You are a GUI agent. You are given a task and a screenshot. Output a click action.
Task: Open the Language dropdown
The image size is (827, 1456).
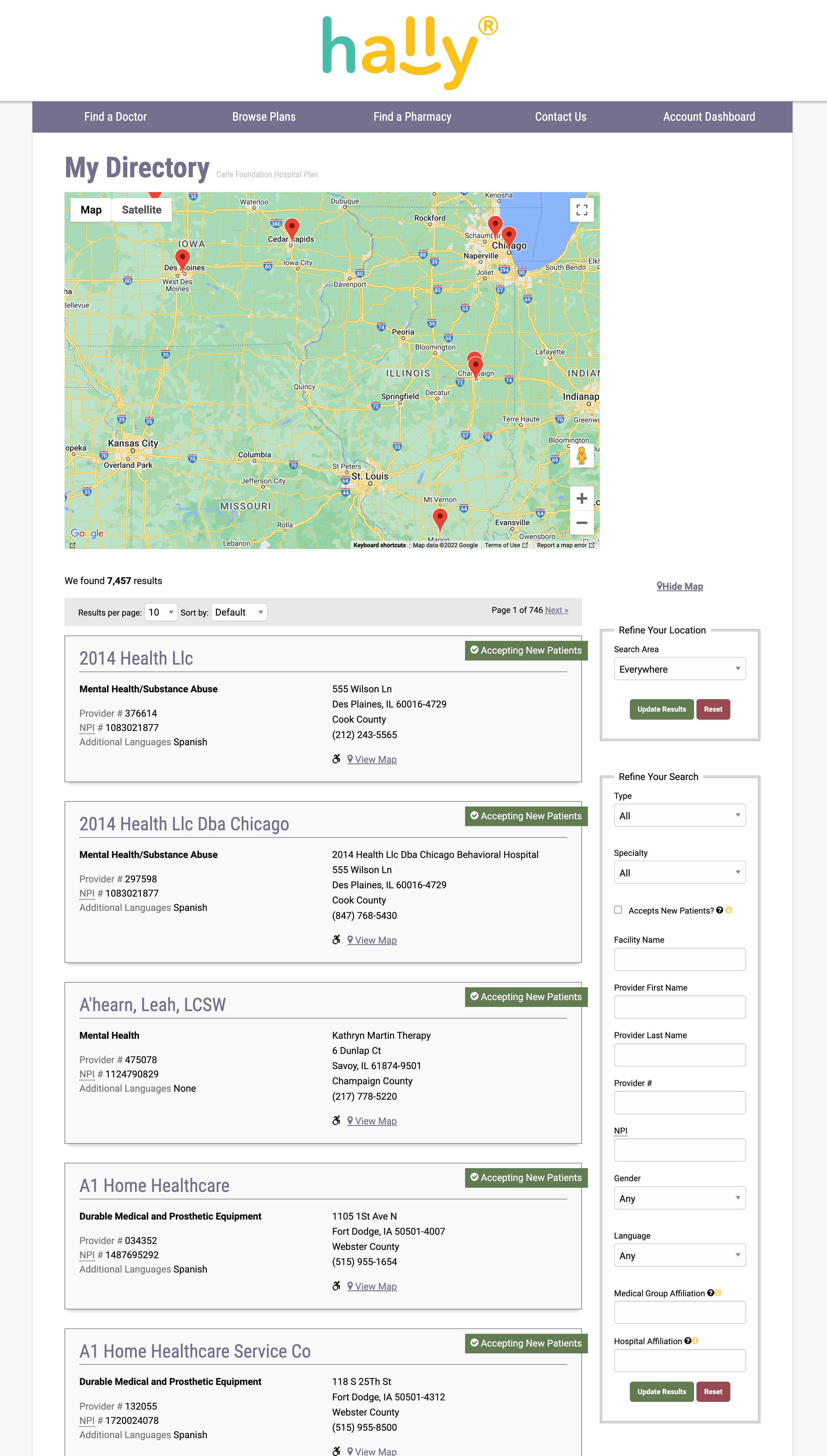[x=679, y=1256]
